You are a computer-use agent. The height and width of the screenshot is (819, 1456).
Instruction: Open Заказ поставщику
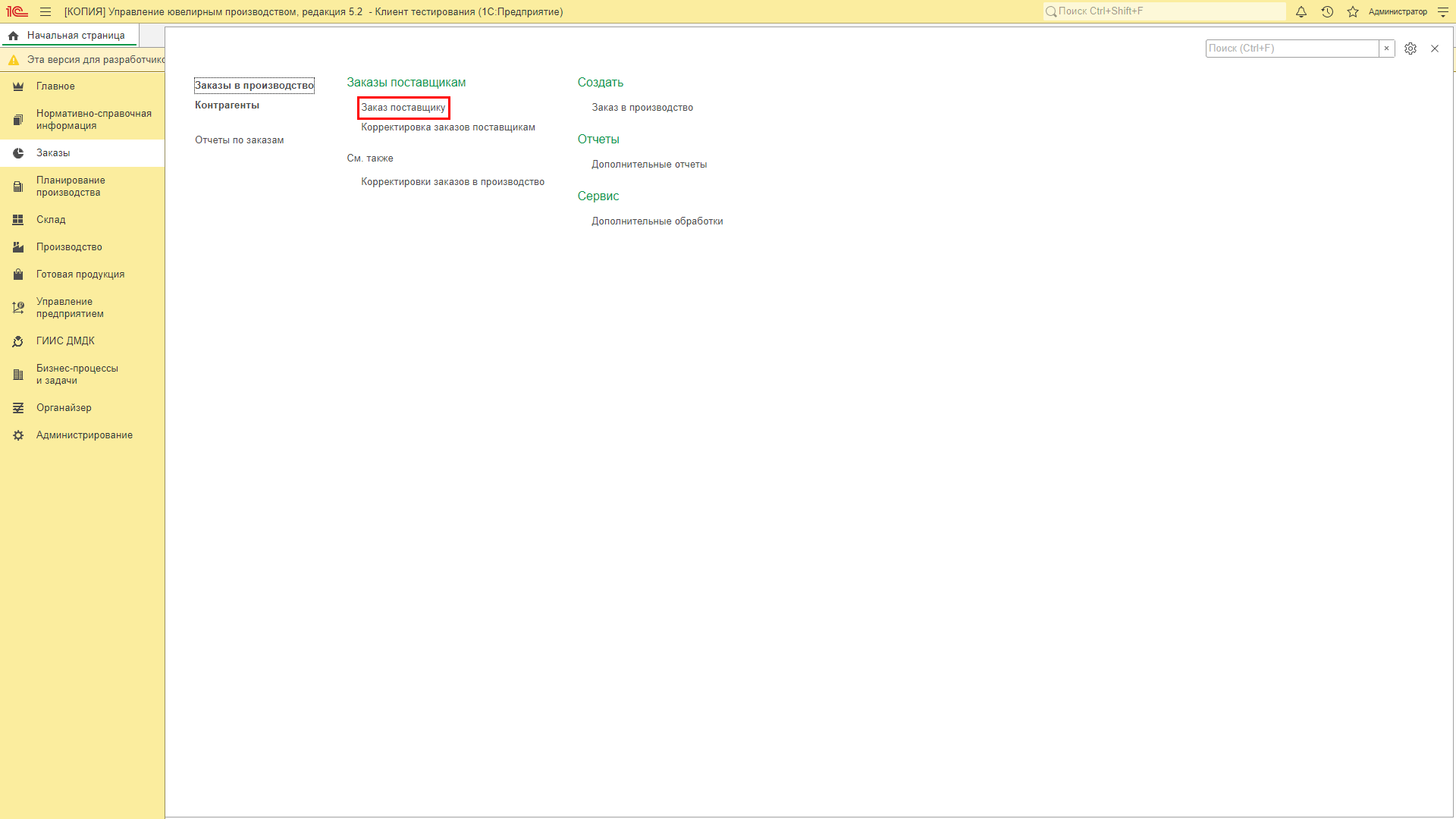click(403, 108)
